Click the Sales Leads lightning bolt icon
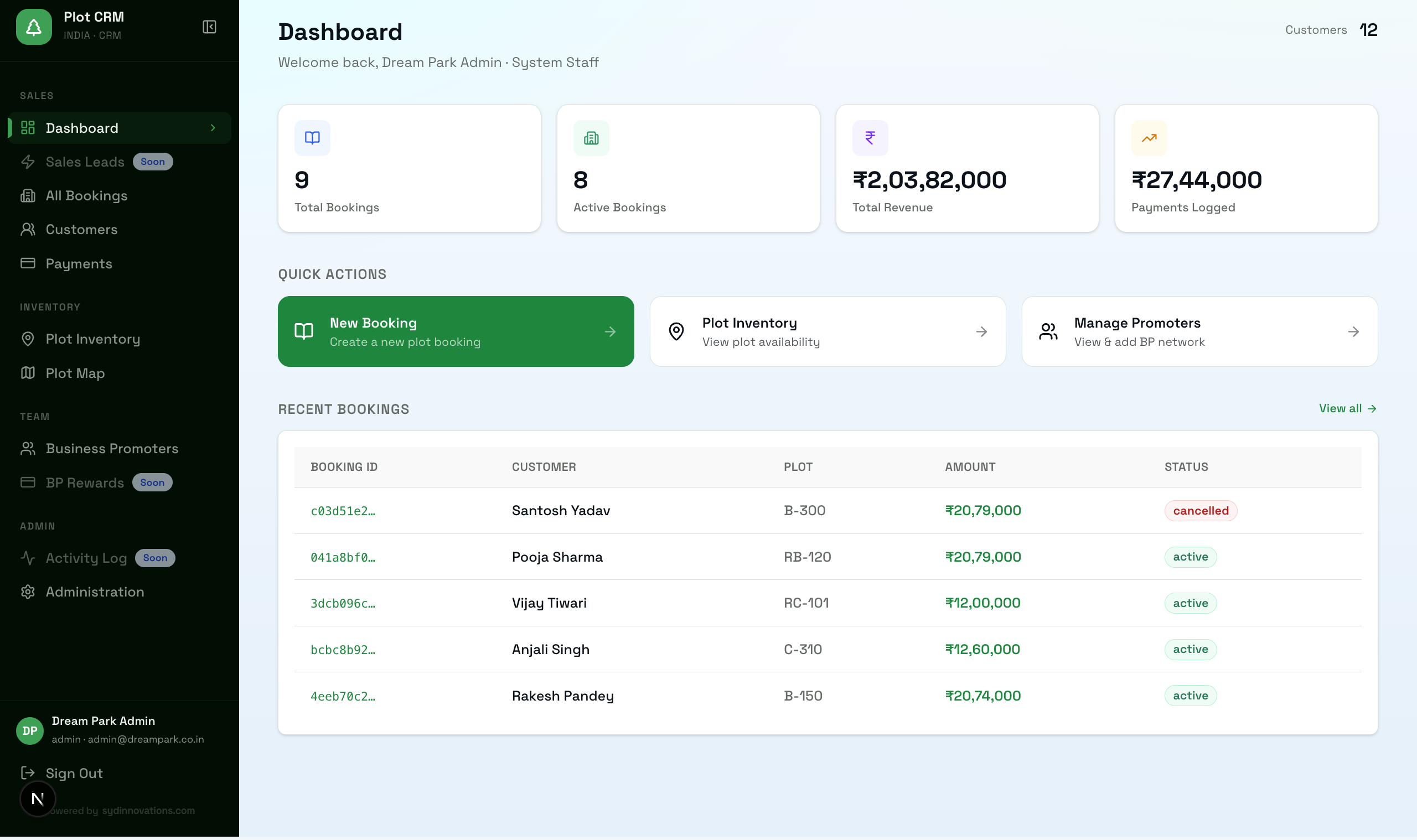 tap(28, 162)
